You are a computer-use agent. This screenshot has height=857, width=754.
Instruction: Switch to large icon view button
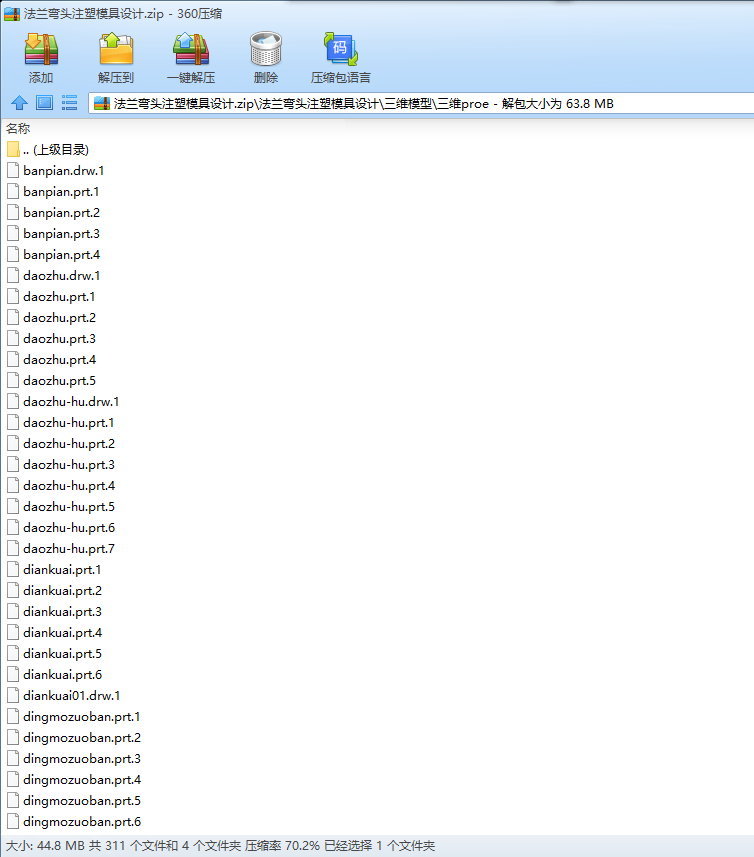(x=44, y=103)
